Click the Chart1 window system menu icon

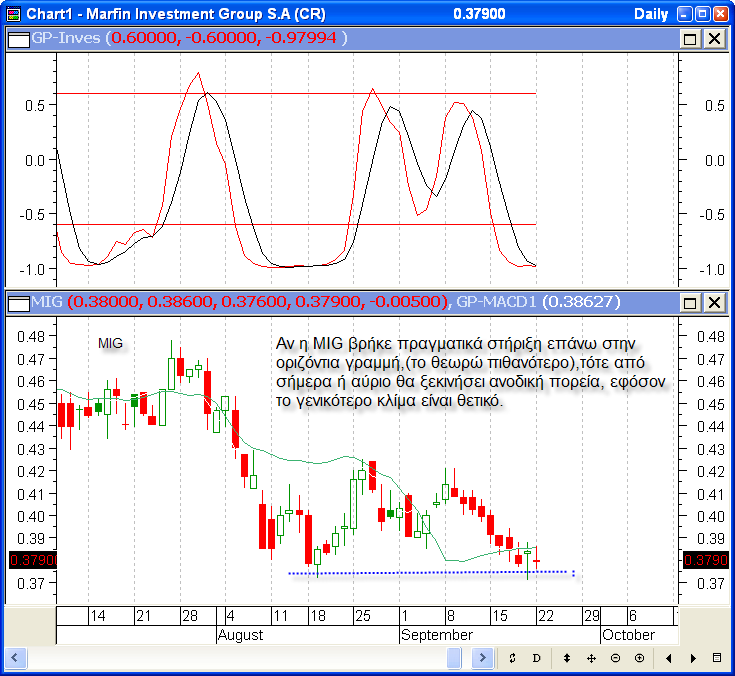click(12, 14)
